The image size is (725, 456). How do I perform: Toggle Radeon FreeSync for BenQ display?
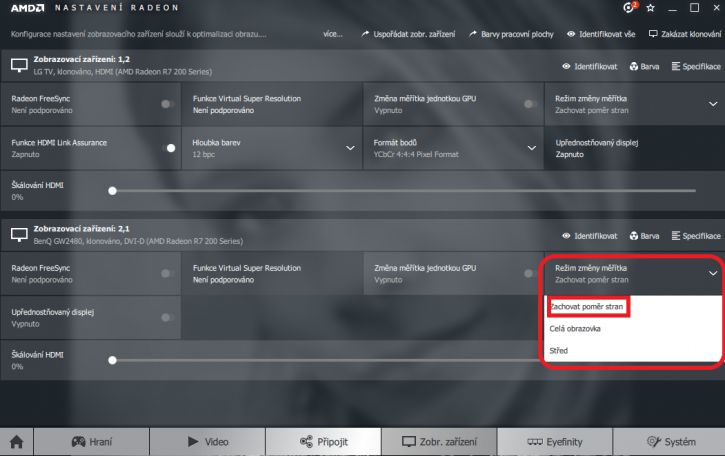point(167,273)
